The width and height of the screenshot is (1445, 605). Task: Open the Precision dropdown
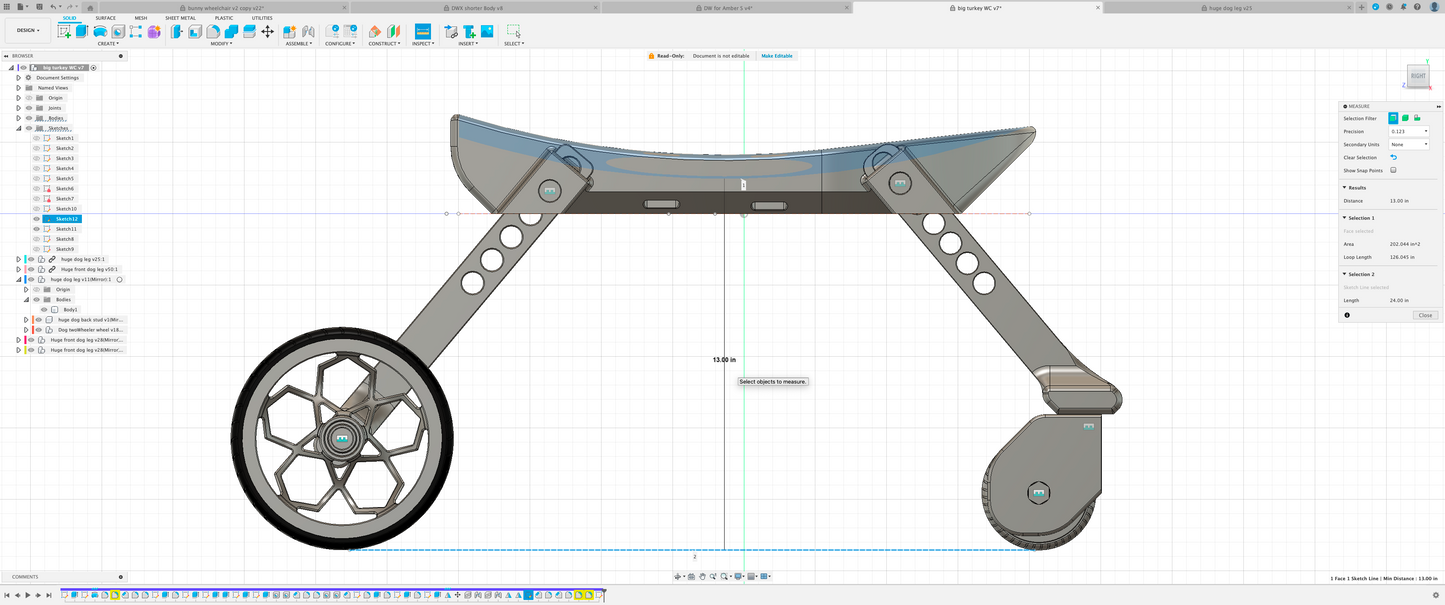tap(1408, 131)
